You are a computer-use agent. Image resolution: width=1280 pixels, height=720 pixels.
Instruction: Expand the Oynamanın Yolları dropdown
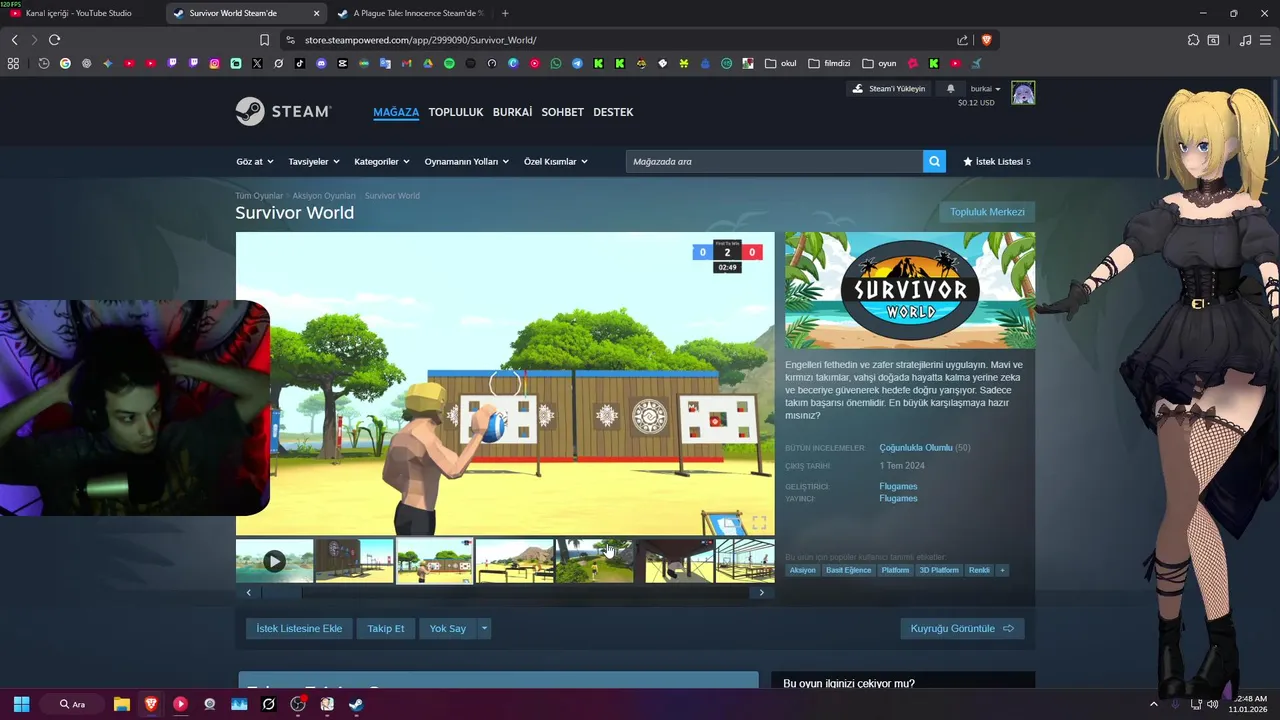tap(466, 161)
